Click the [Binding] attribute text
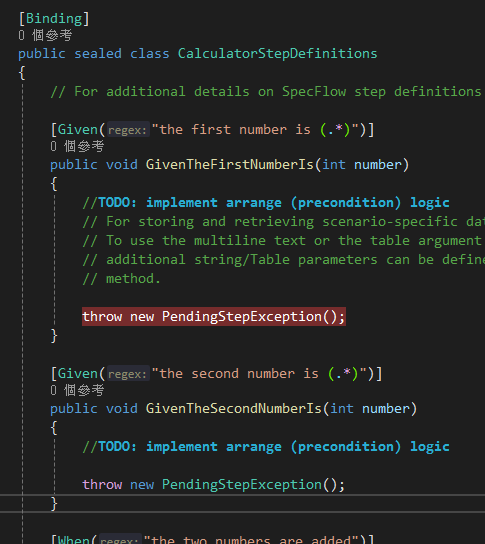 click(x=54, y=19)
